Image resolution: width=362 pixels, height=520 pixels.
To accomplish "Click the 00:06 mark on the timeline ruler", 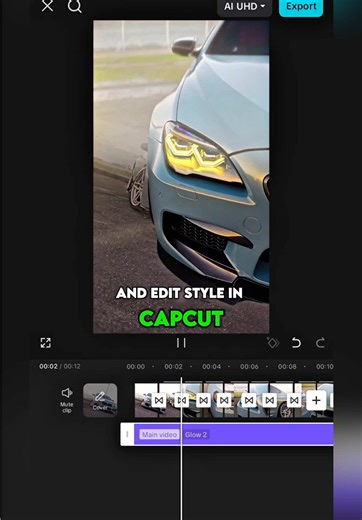I will point(249,367).
